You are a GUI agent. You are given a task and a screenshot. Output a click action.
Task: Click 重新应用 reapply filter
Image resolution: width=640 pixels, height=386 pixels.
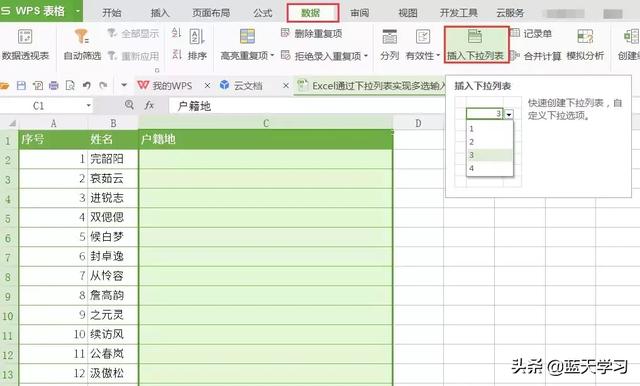(133, 55)
